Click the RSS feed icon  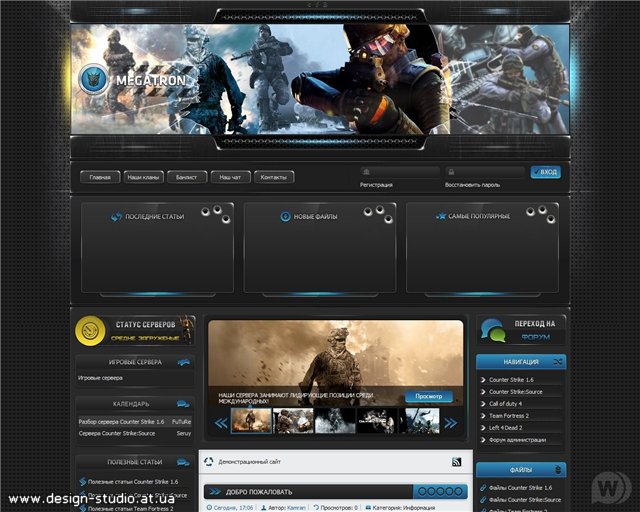pos(457,462)
